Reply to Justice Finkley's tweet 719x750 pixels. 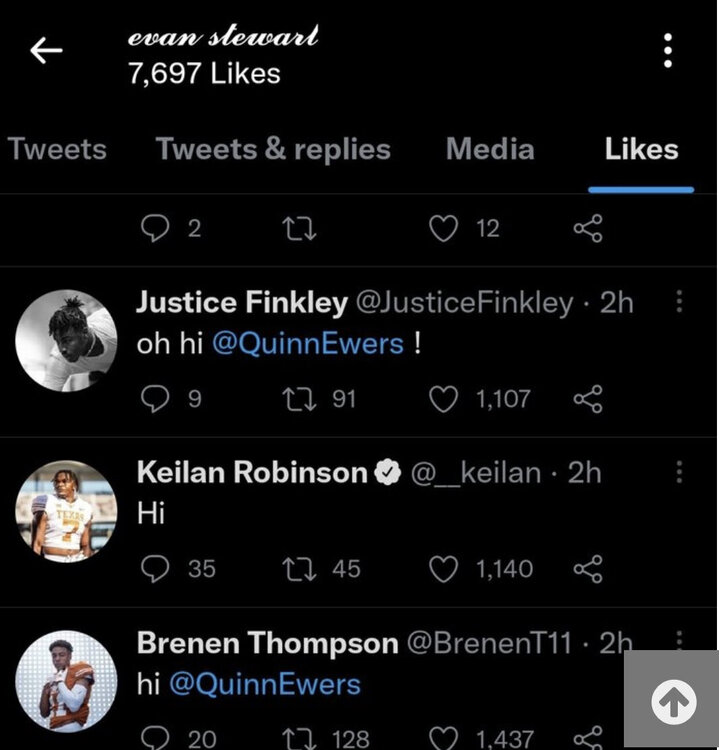tap(155, 400)
